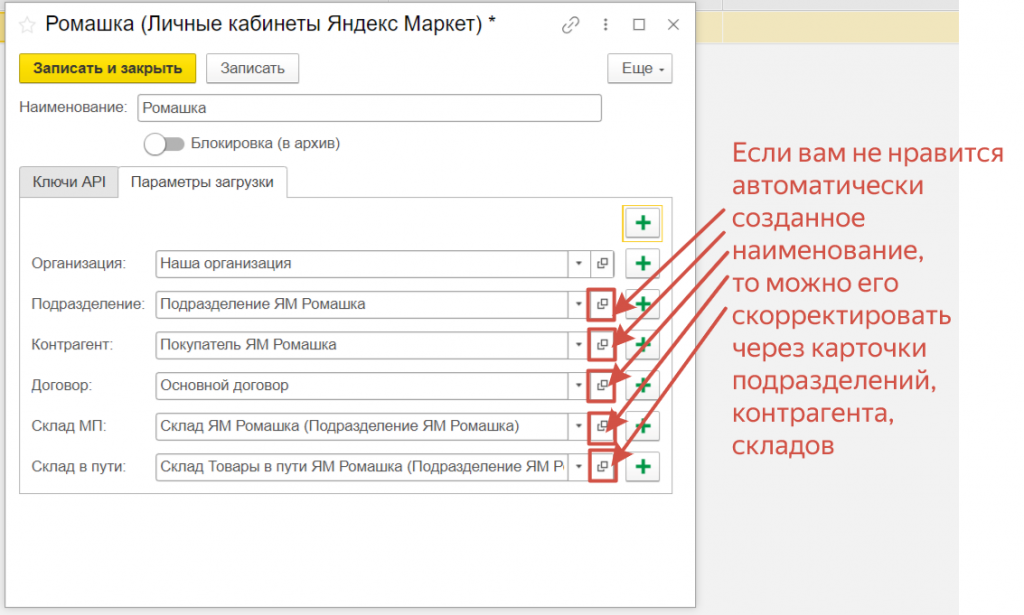This screenshot has height=615, width=1024.
Task: Expand the Склад МП dropdown list
Action: click(579, 426)
